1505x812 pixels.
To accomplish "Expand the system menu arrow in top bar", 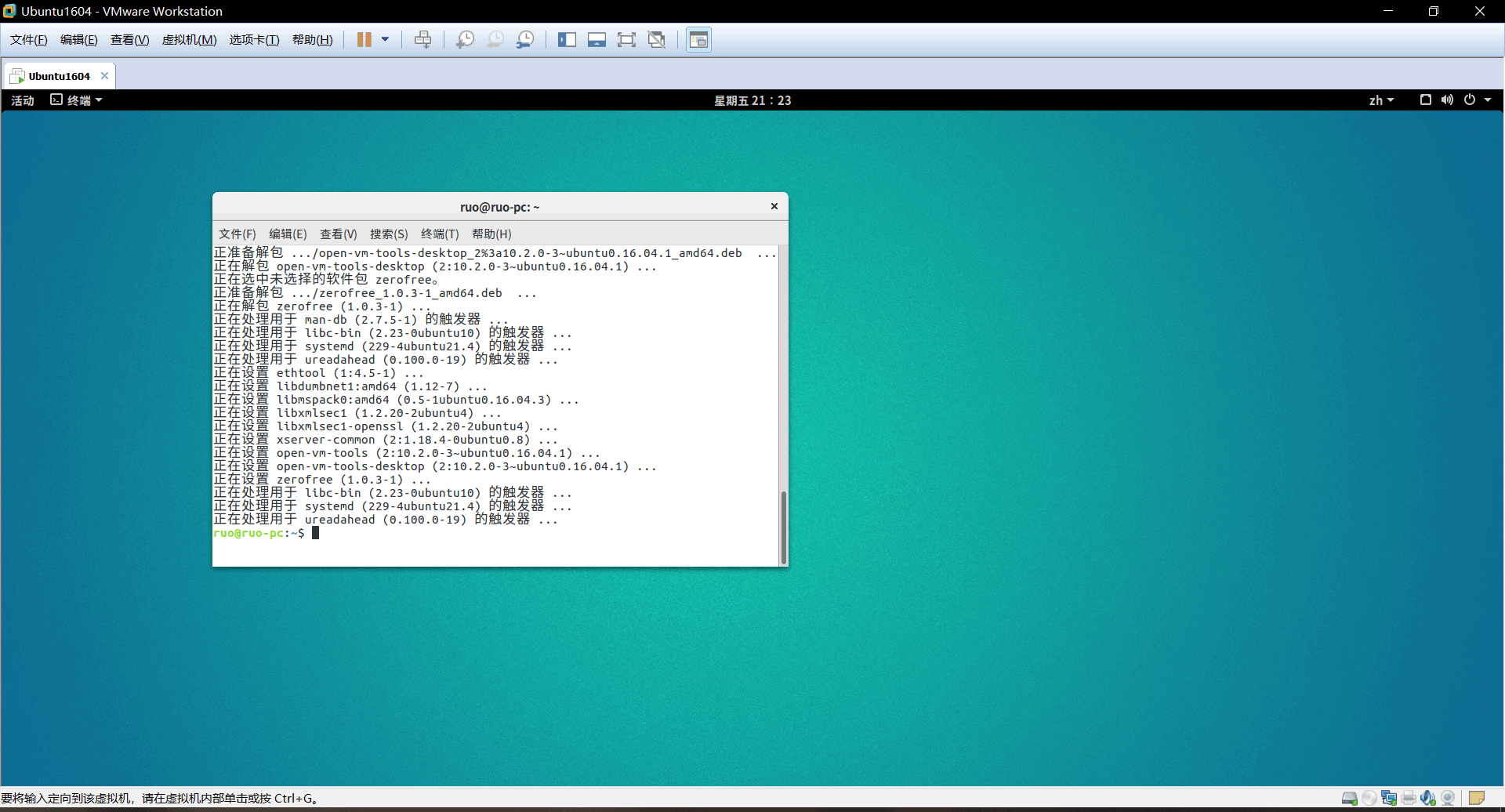I will [x=1488, y=100].
